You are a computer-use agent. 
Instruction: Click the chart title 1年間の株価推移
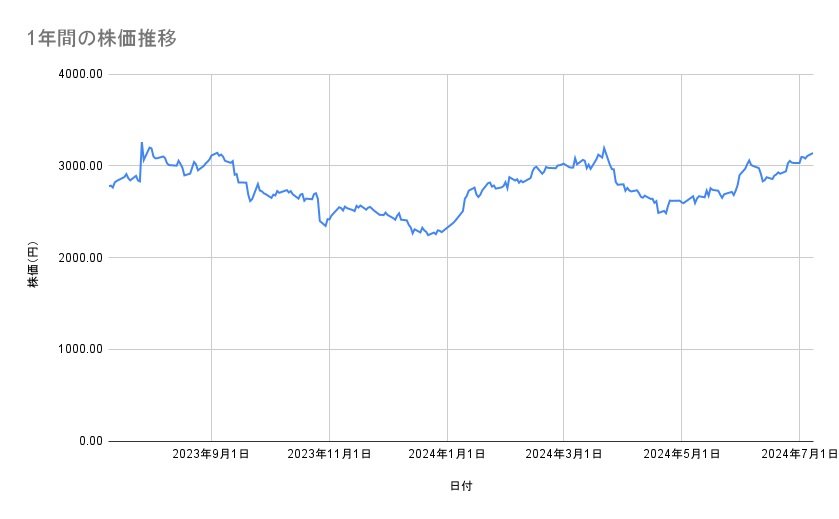(x=103, y=39)
